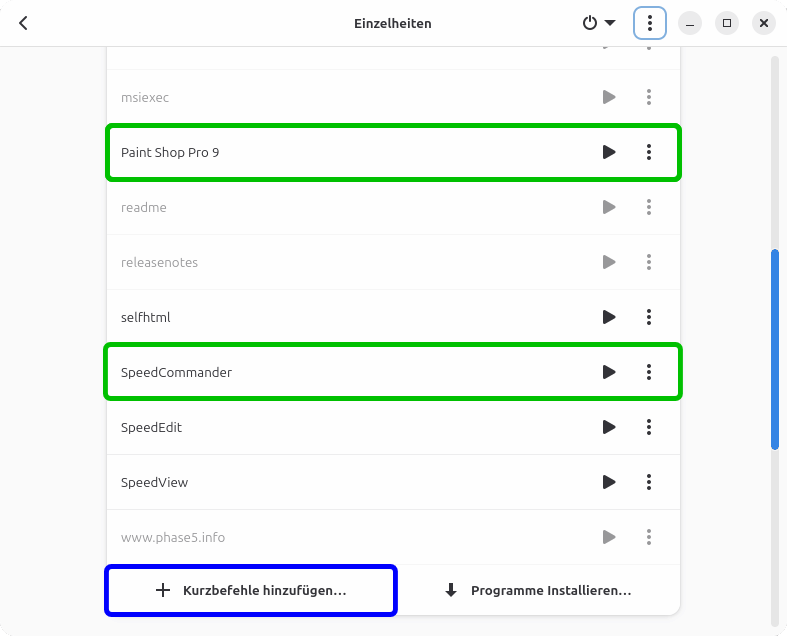Screen dimensions: 787x636
Task: Open the header main menu
Action: point(650,23)
